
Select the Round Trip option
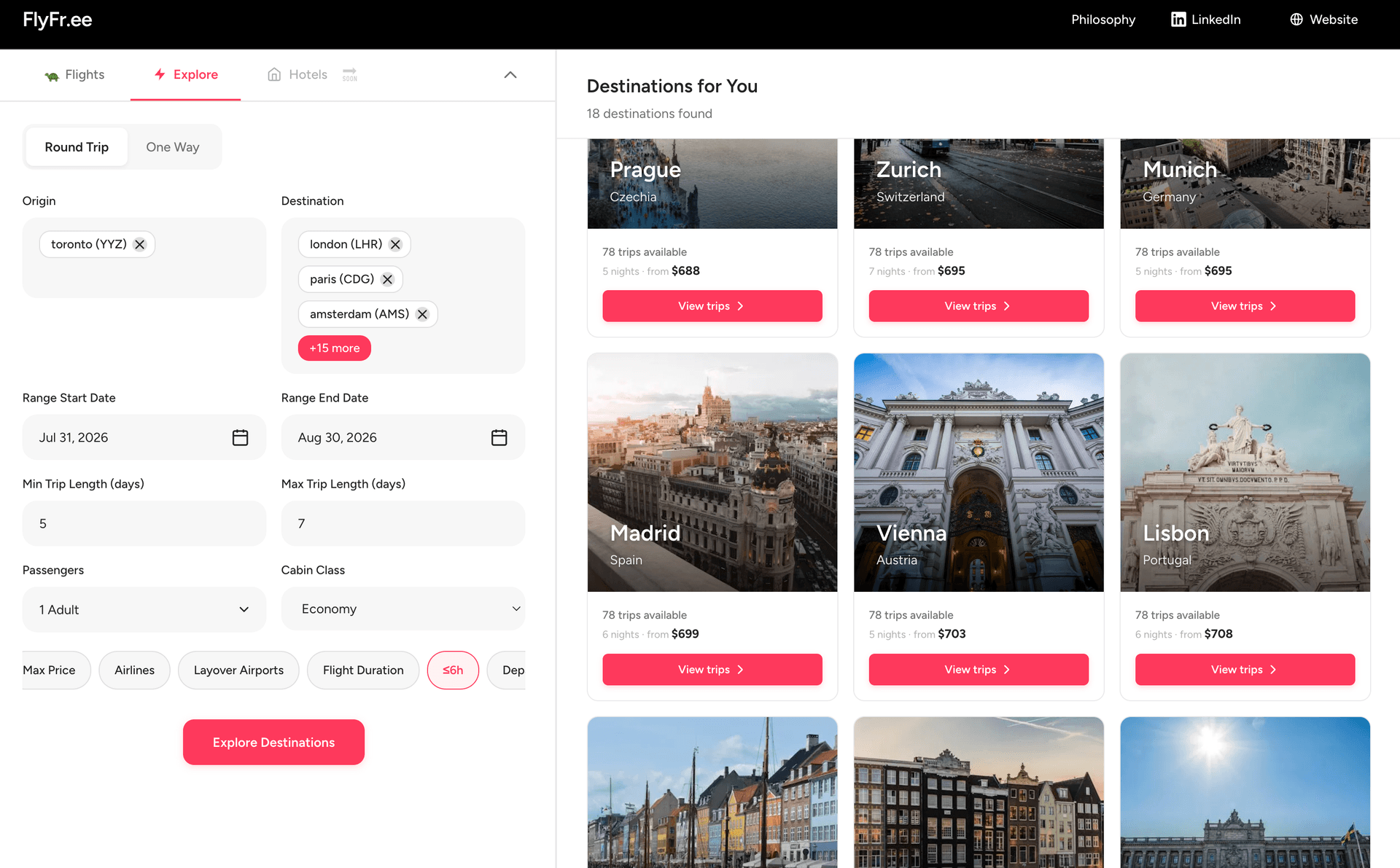[77, 147]
